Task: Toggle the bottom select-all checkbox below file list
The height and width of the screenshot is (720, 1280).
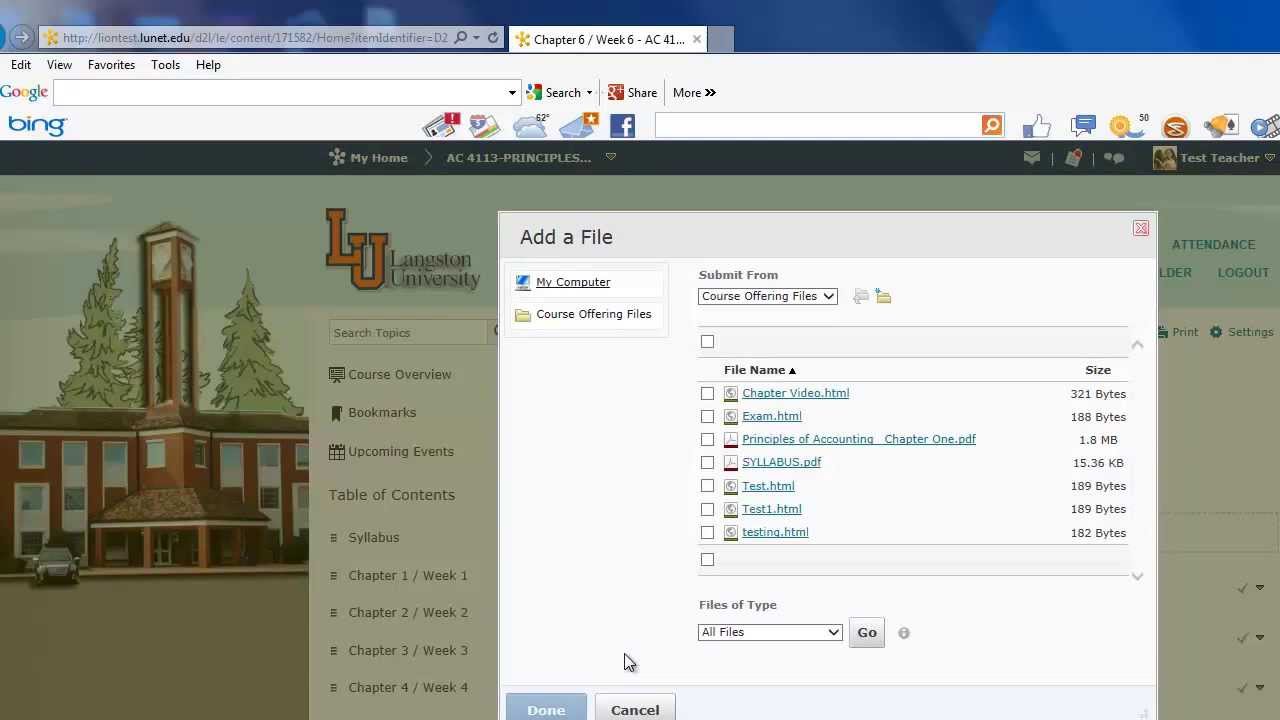Action: tap(707, 560)
